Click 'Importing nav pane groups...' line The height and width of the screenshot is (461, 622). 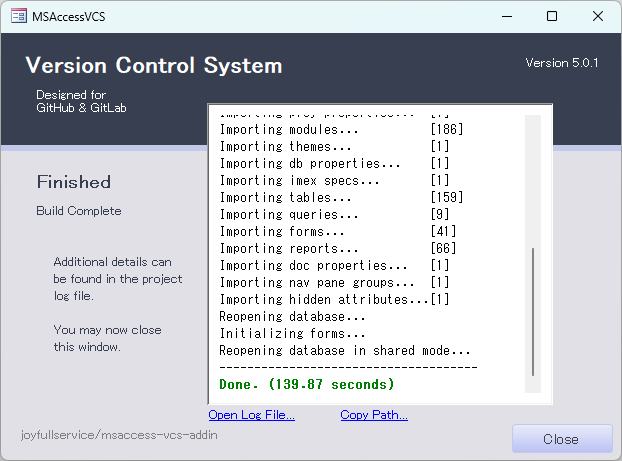point(334,282)
